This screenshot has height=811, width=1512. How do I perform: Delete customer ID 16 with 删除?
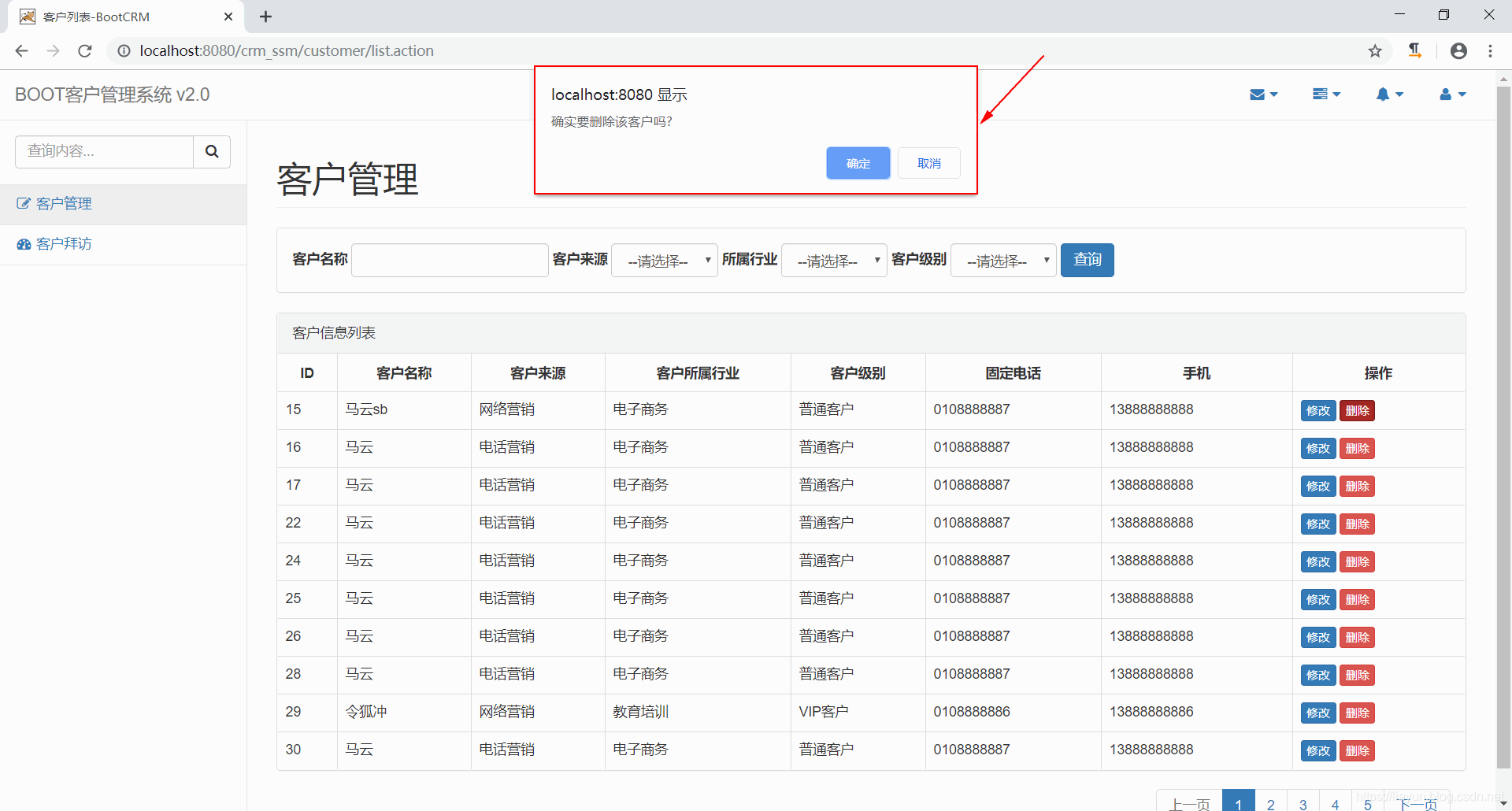[x=1357, y=448]
